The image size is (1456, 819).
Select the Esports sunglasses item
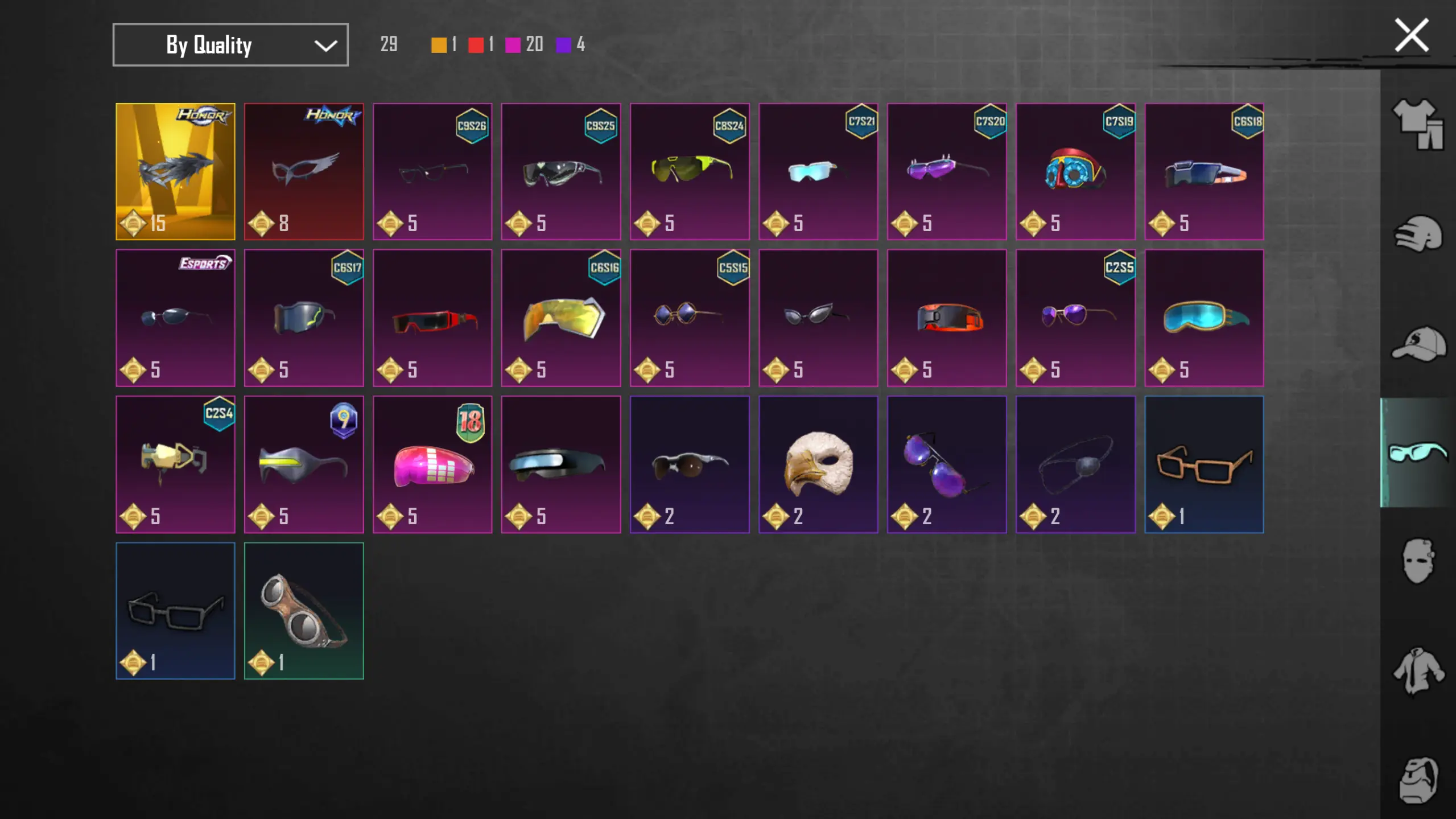(175, 318)
